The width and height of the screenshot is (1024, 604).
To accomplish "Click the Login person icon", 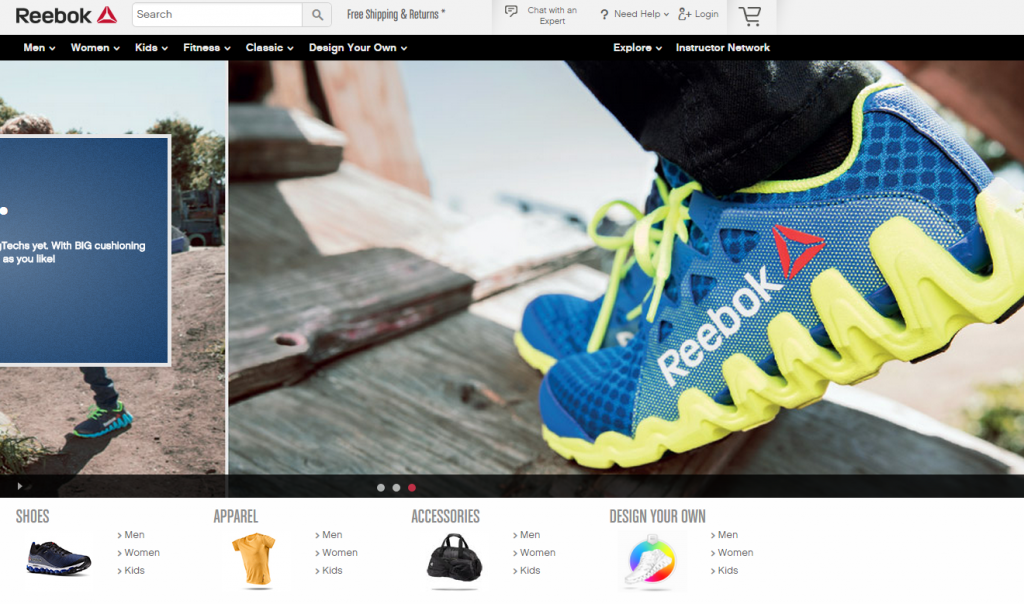I will coord(684,14).
